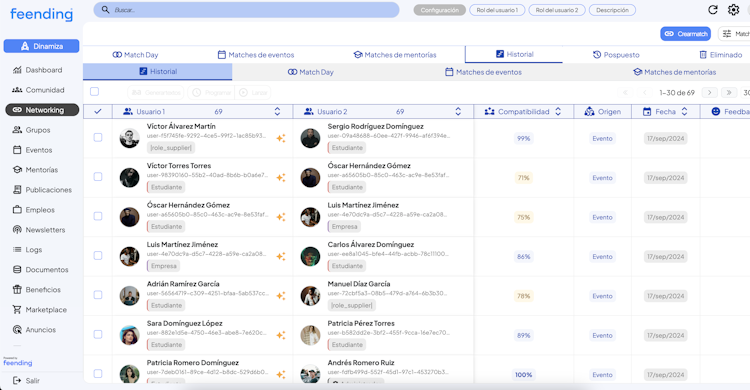Open Comunidad in the sidebar
This screenshot has height=390, width=750.
(38, 90)
